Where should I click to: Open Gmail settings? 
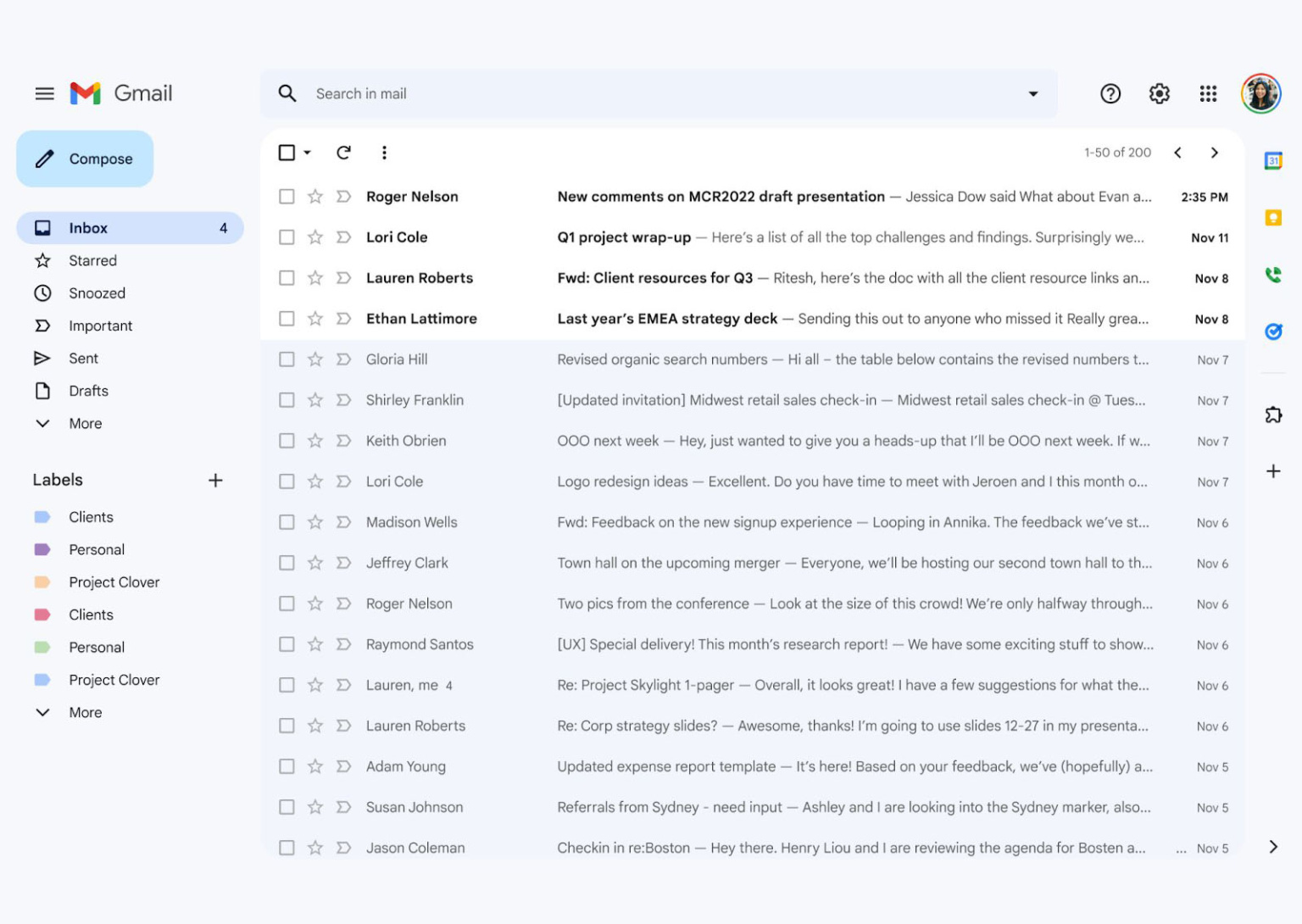(x=1159, y=93)
